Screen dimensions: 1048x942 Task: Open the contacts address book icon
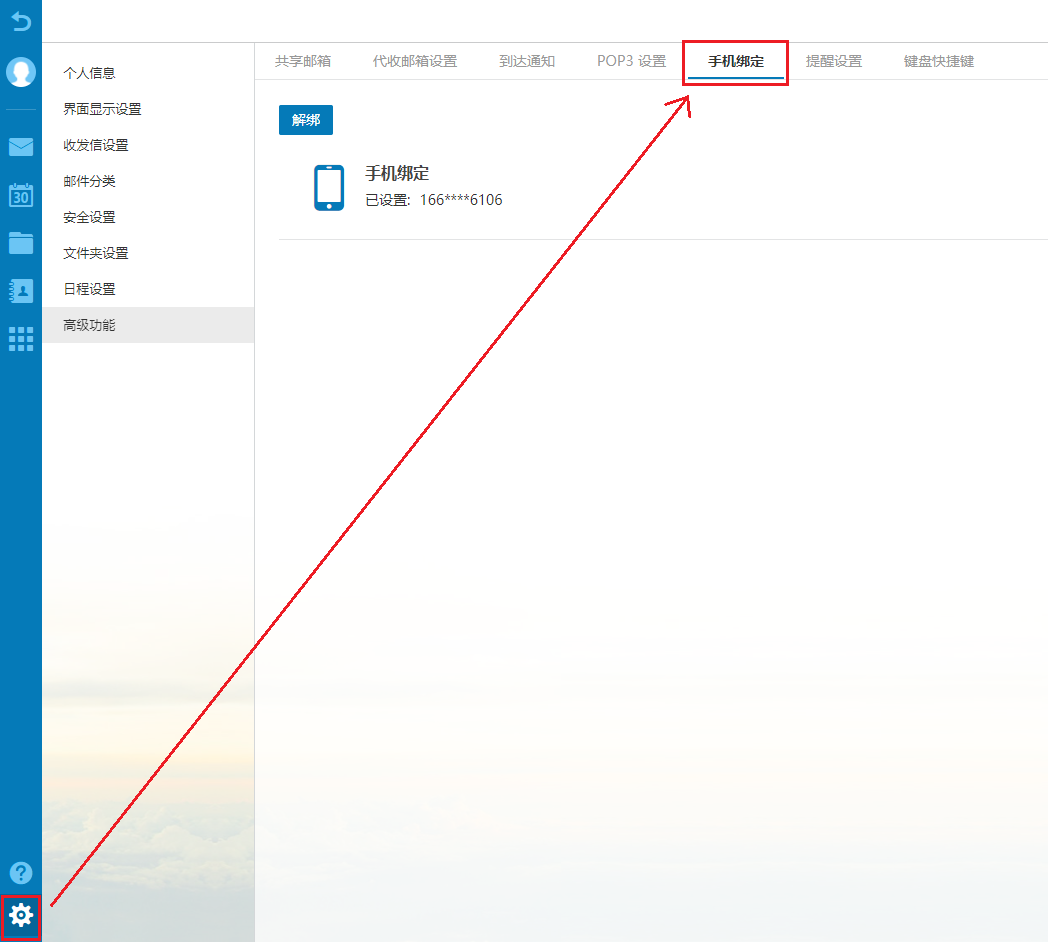21,290
